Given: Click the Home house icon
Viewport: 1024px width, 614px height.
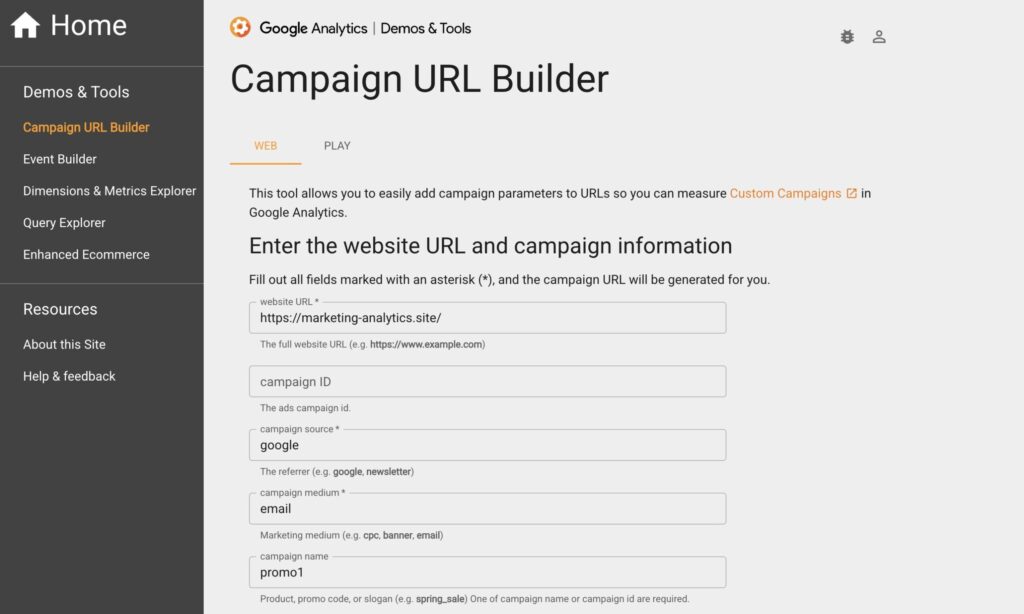Looking at the screenshot, I should coord(25,25).
